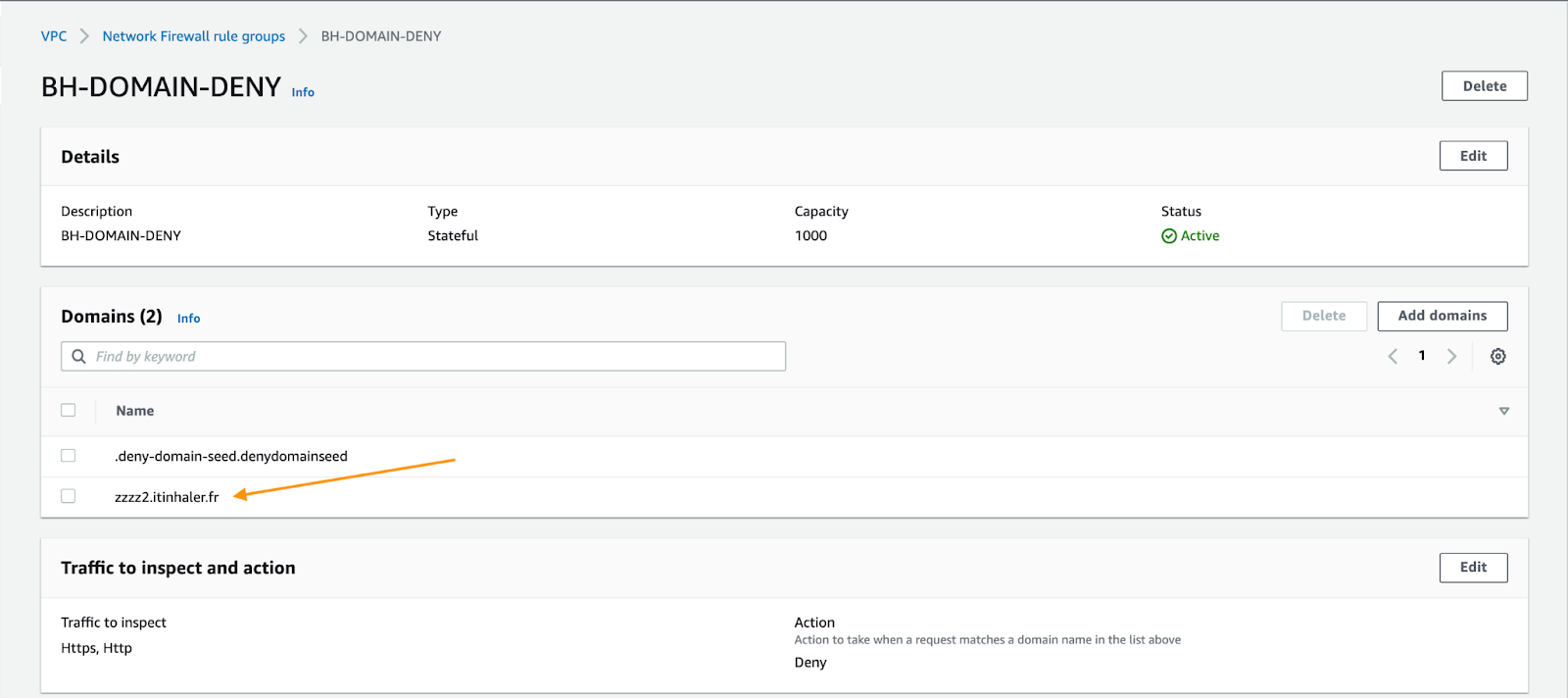1568x698 pixels.
Task: Delete the BH-DOMAIN-DENY rule group
Action: (x=1484, y=86)
